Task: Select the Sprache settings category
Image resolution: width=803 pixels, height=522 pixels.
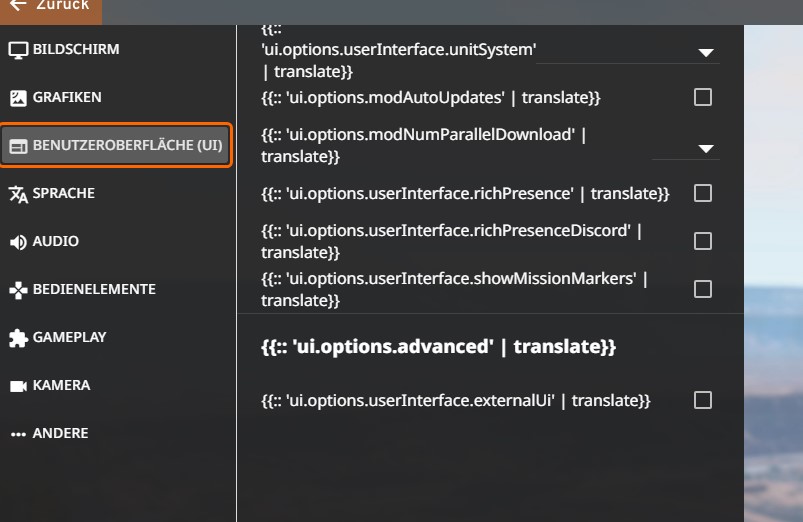Action: click(x=63, y=194)
